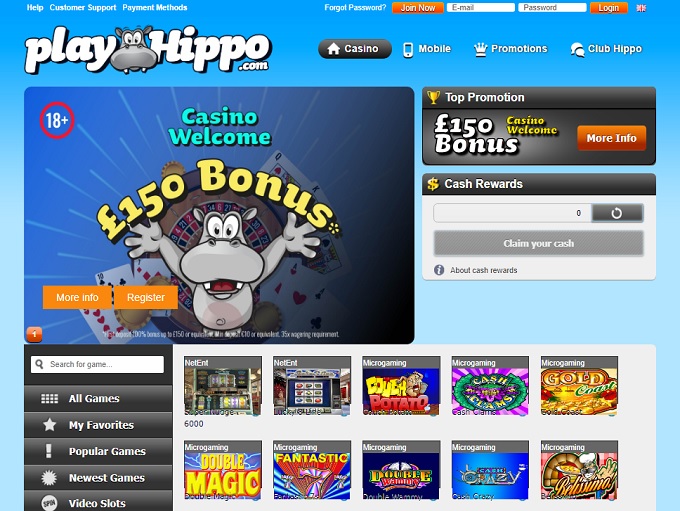680x511 pixels.
Task: Click the Forgot Password link
Action: [355, 8]
